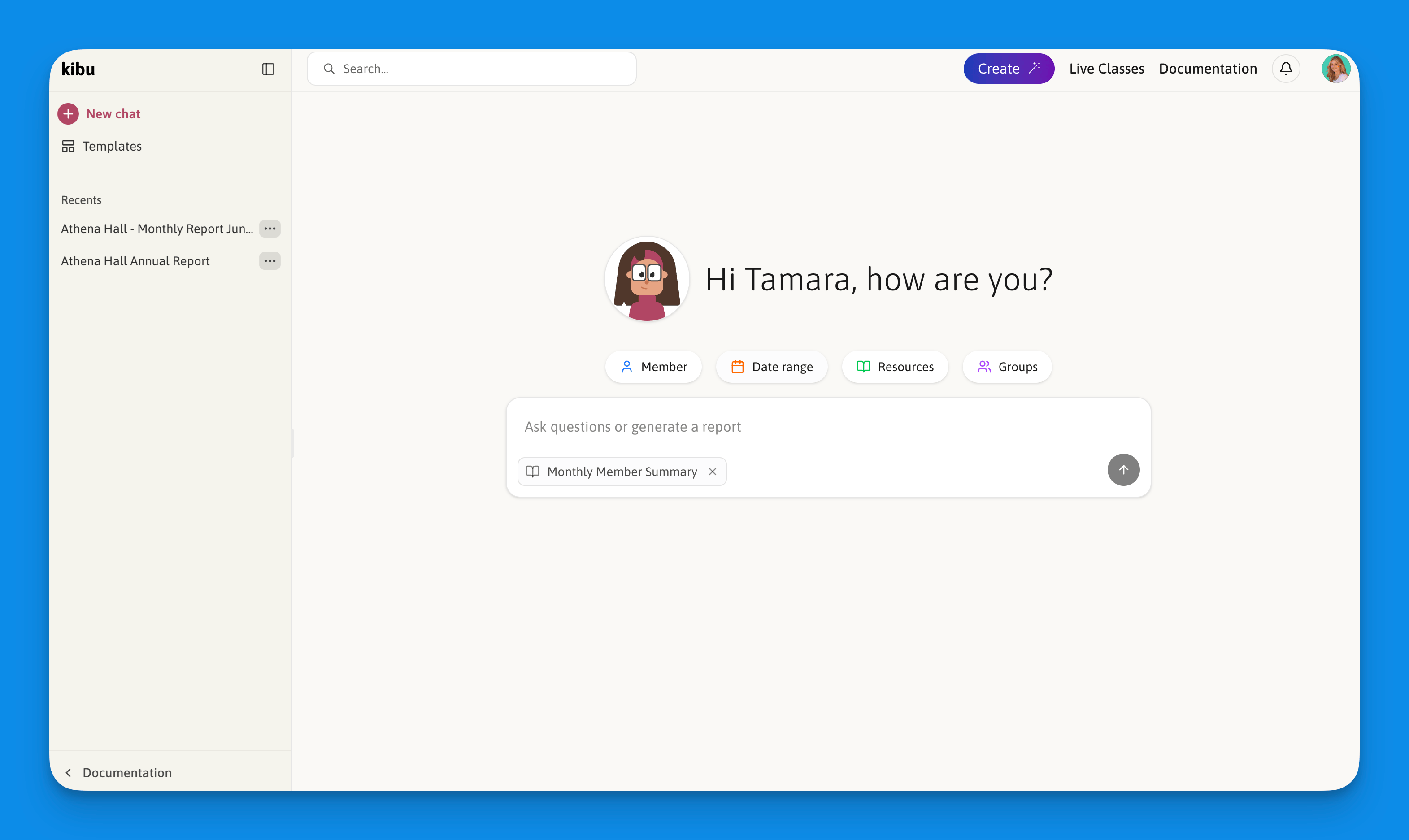Click the magnifying glass search icon
Screen dimensions: 1409x840
[x=329, y=69]
